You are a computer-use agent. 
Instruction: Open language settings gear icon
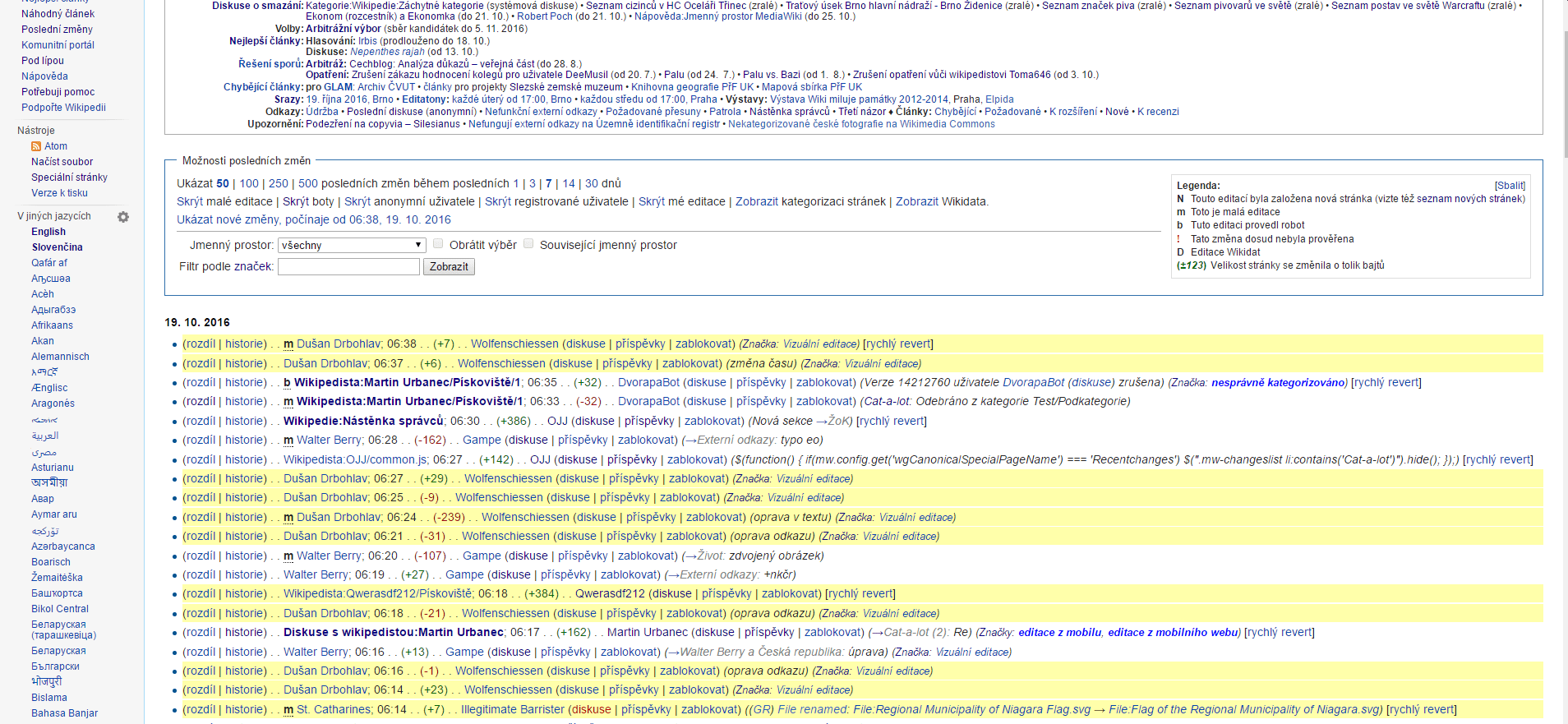point(123,217)
